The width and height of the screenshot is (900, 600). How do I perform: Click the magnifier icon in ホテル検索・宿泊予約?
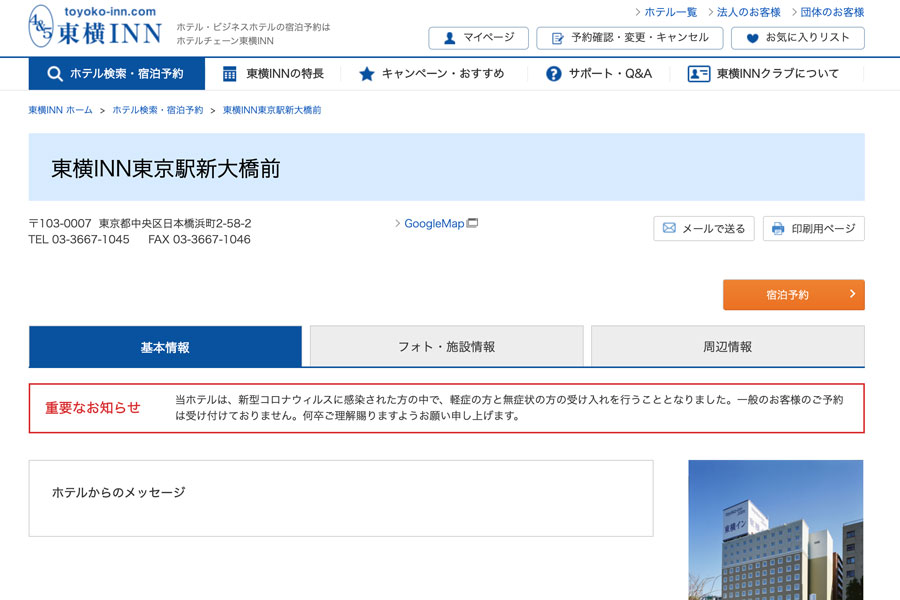coord(55,73)
